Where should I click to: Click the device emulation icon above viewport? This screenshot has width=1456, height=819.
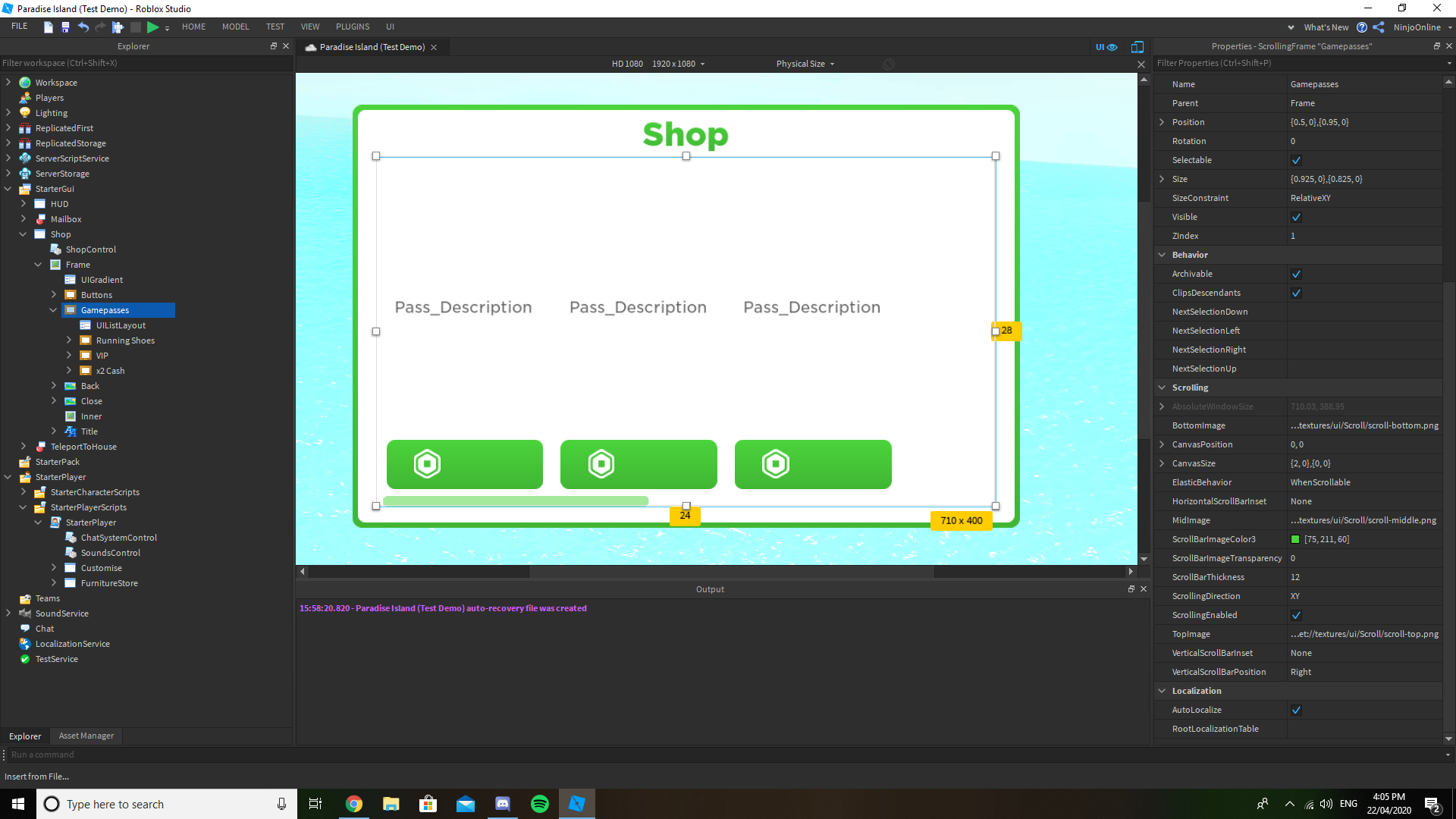(x=1137, y=47)
